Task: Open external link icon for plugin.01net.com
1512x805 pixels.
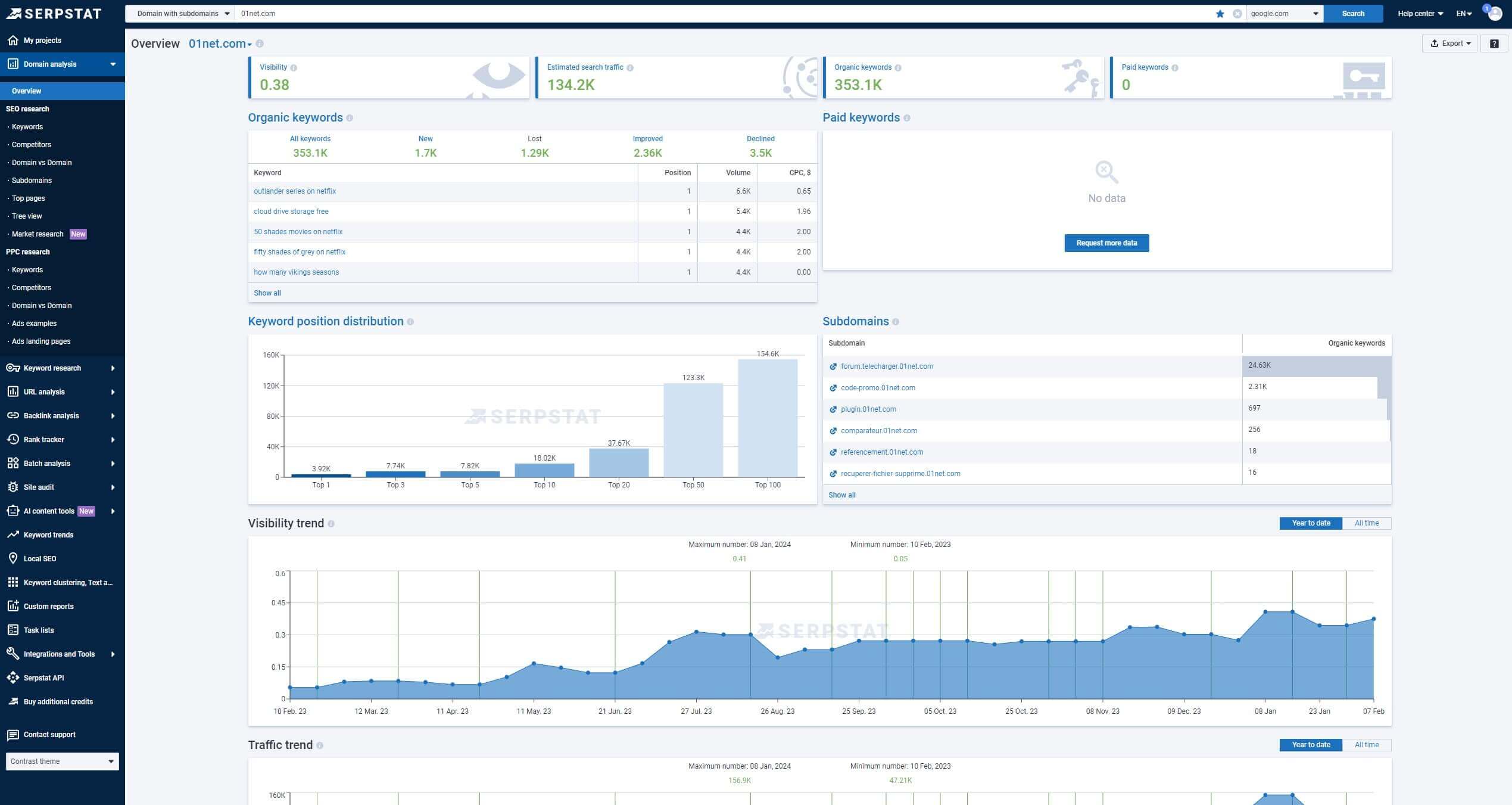Action: [x=833, y=410]
